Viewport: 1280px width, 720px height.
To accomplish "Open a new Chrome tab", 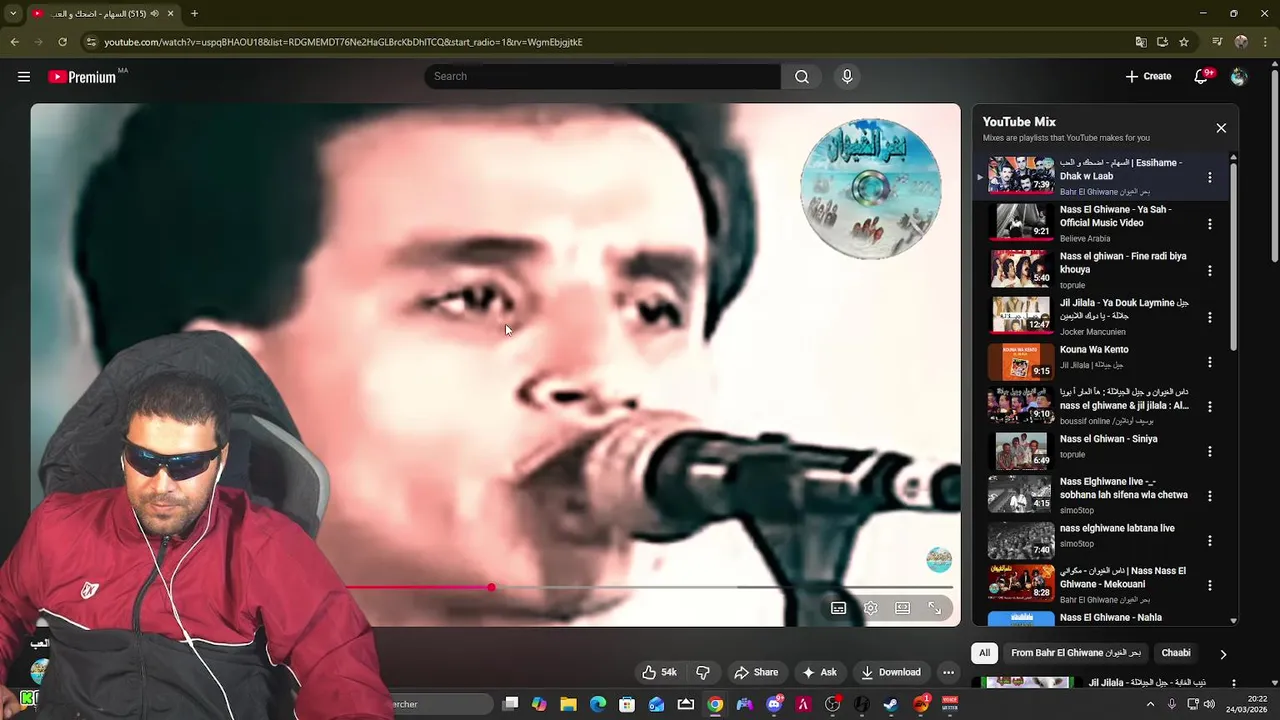I will (x=194, y=14).
